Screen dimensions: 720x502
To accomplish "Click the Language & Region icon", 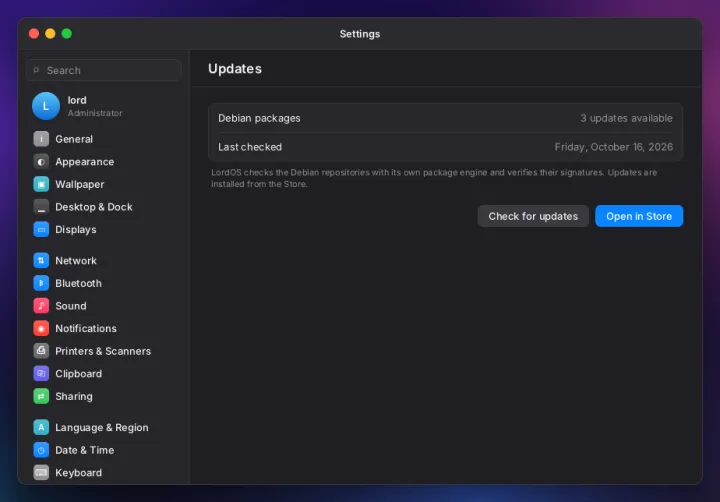I will click(41, 427).
